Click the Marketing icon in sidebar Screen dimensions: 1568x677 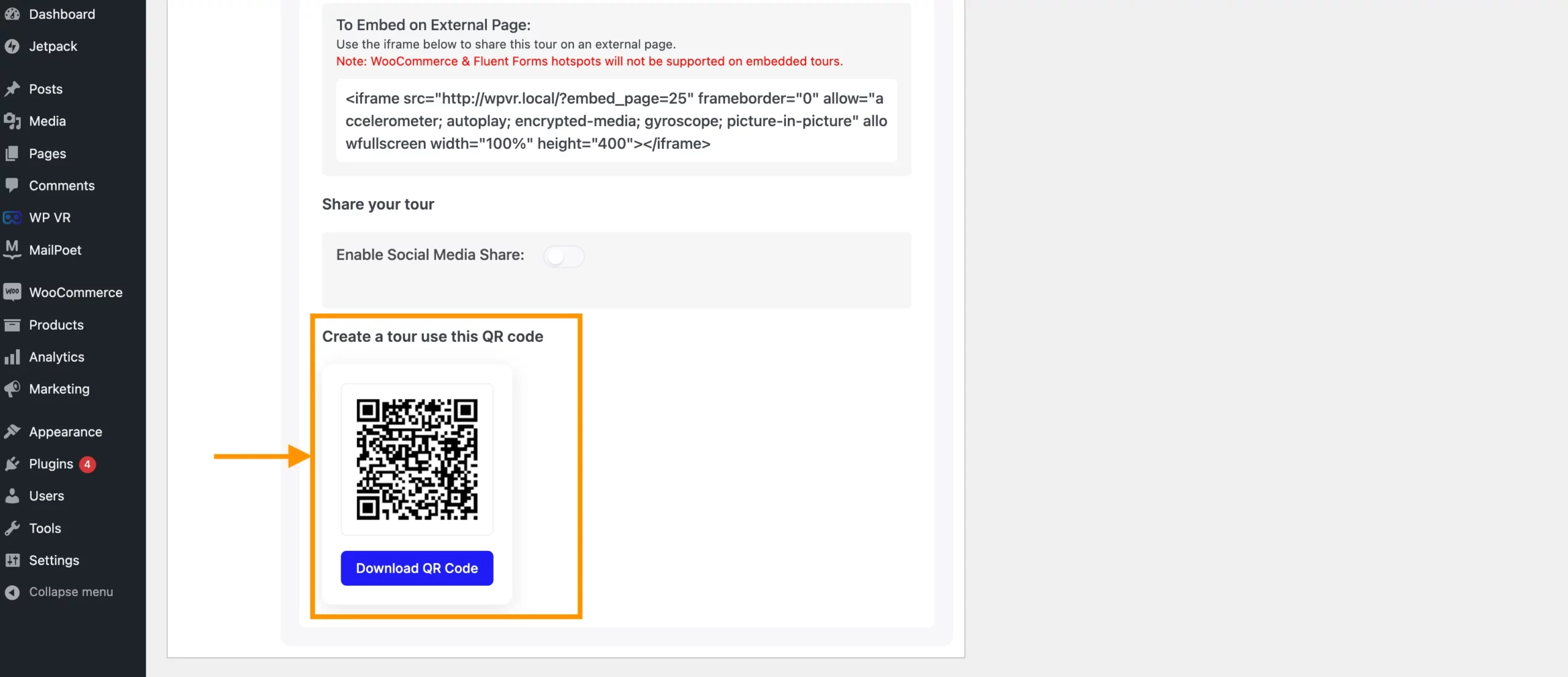12,390
